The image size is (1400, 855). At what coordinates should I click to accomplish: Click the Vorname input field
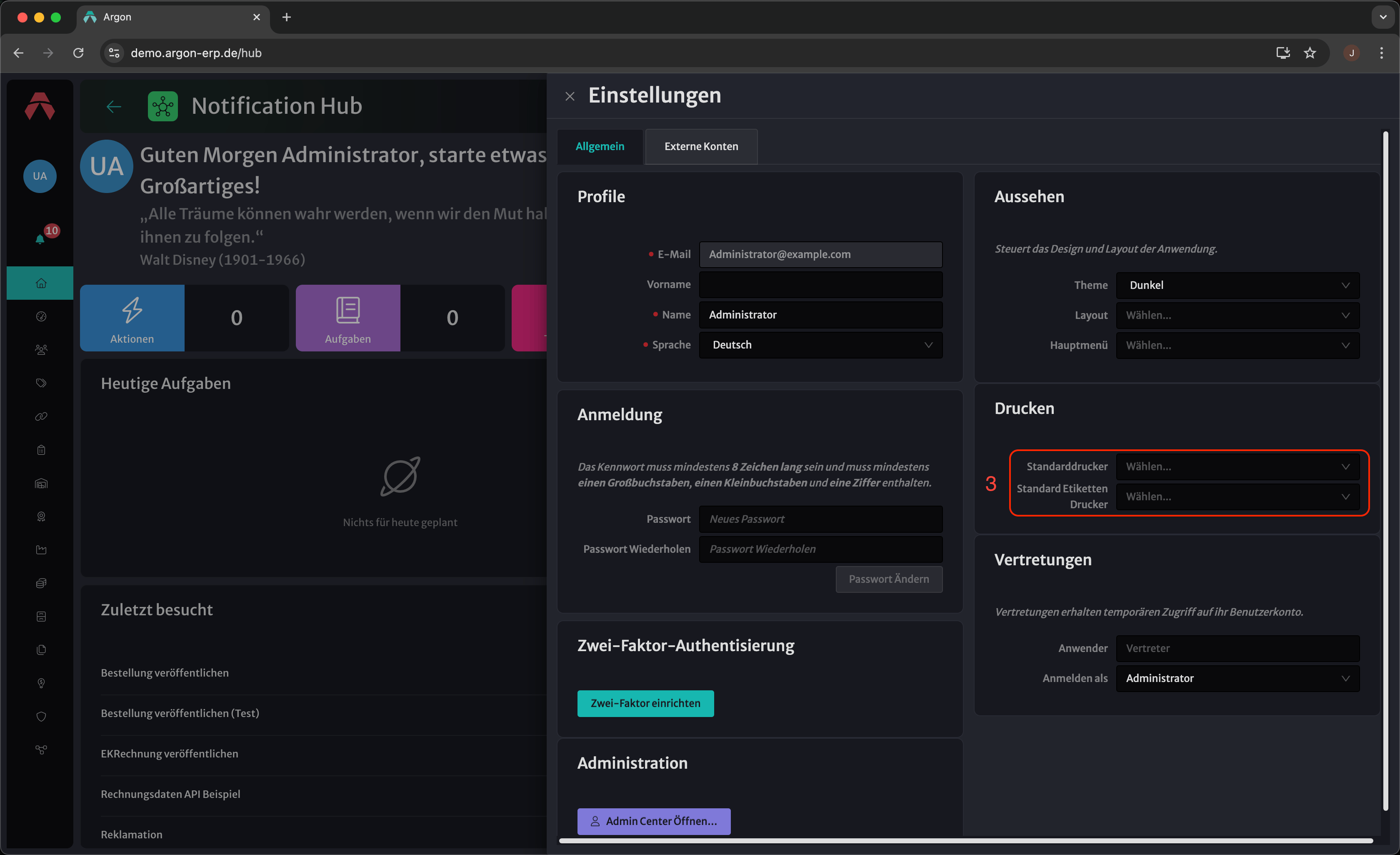click(x=820, y=285)
